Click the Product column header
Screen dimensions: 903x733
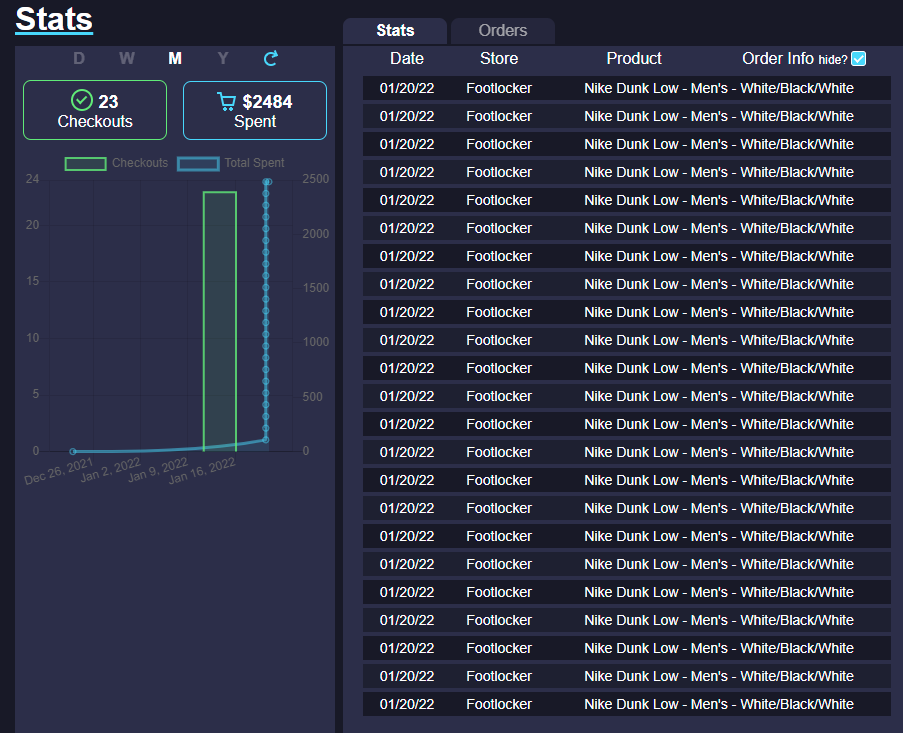pos(633,59)
